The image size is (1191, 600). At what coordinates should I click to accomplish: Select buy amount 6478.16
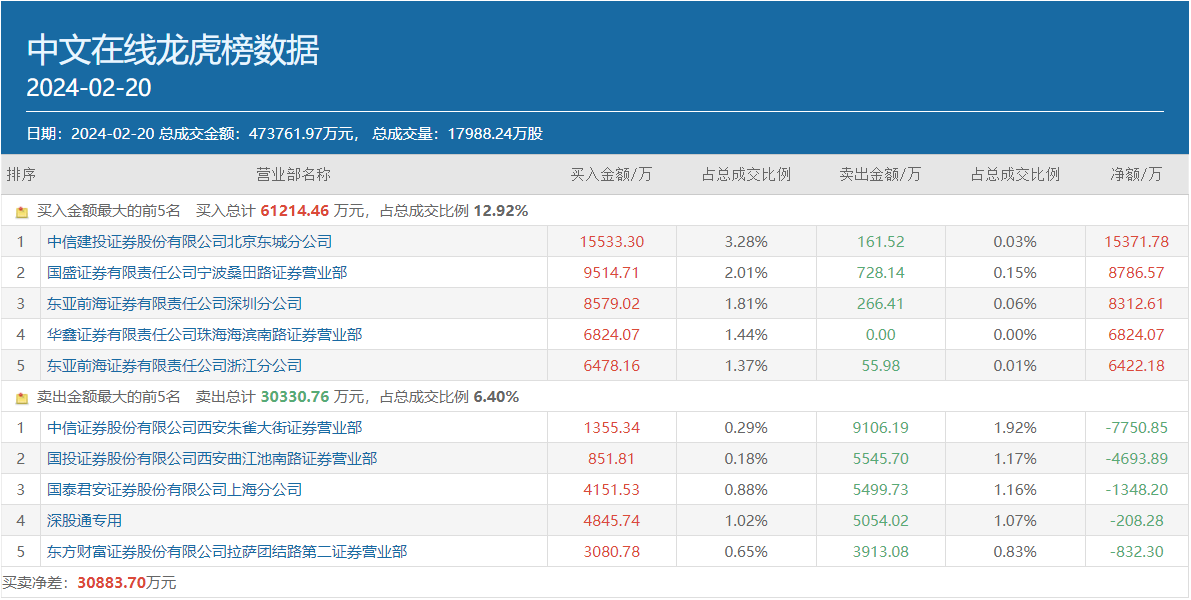point(611,366)
